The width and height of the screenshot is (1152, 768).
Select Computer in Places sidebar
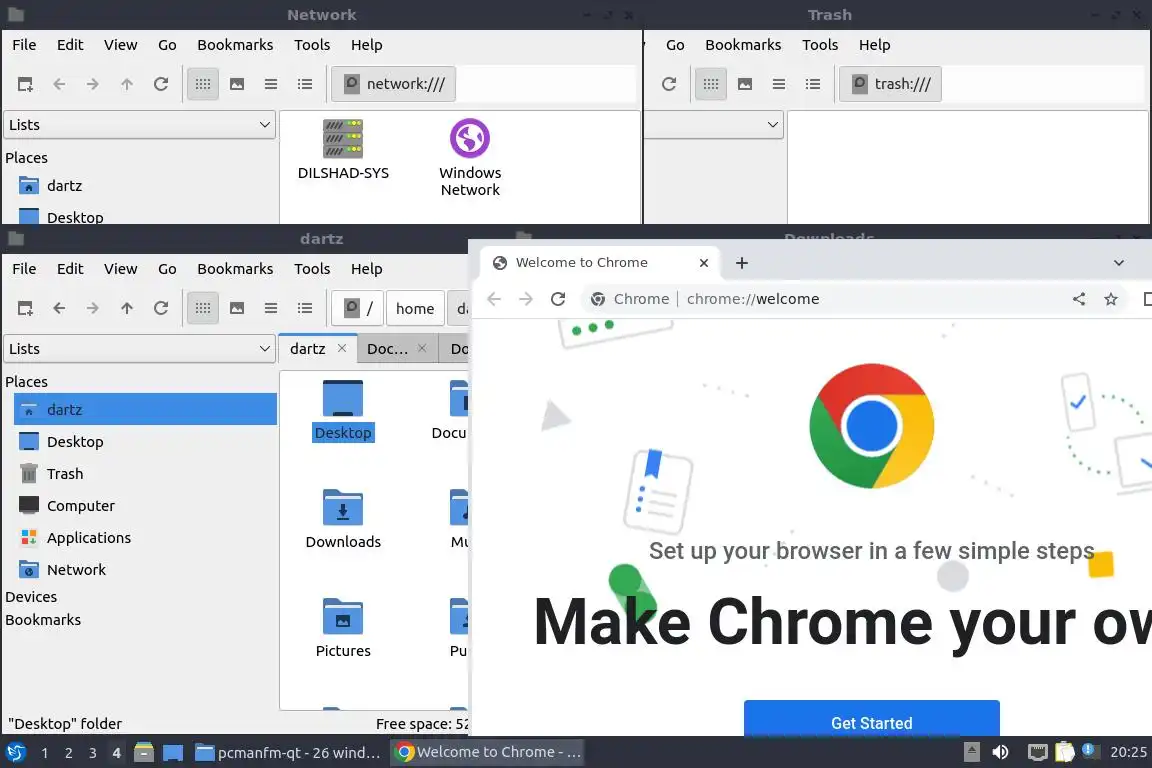(x=145, y=506)
